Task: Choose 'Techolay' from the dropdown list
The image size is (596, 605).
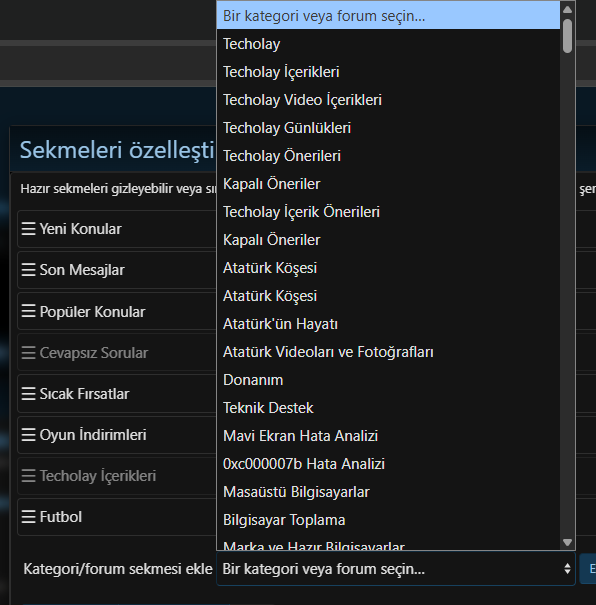Action: (x=388, y=44)
